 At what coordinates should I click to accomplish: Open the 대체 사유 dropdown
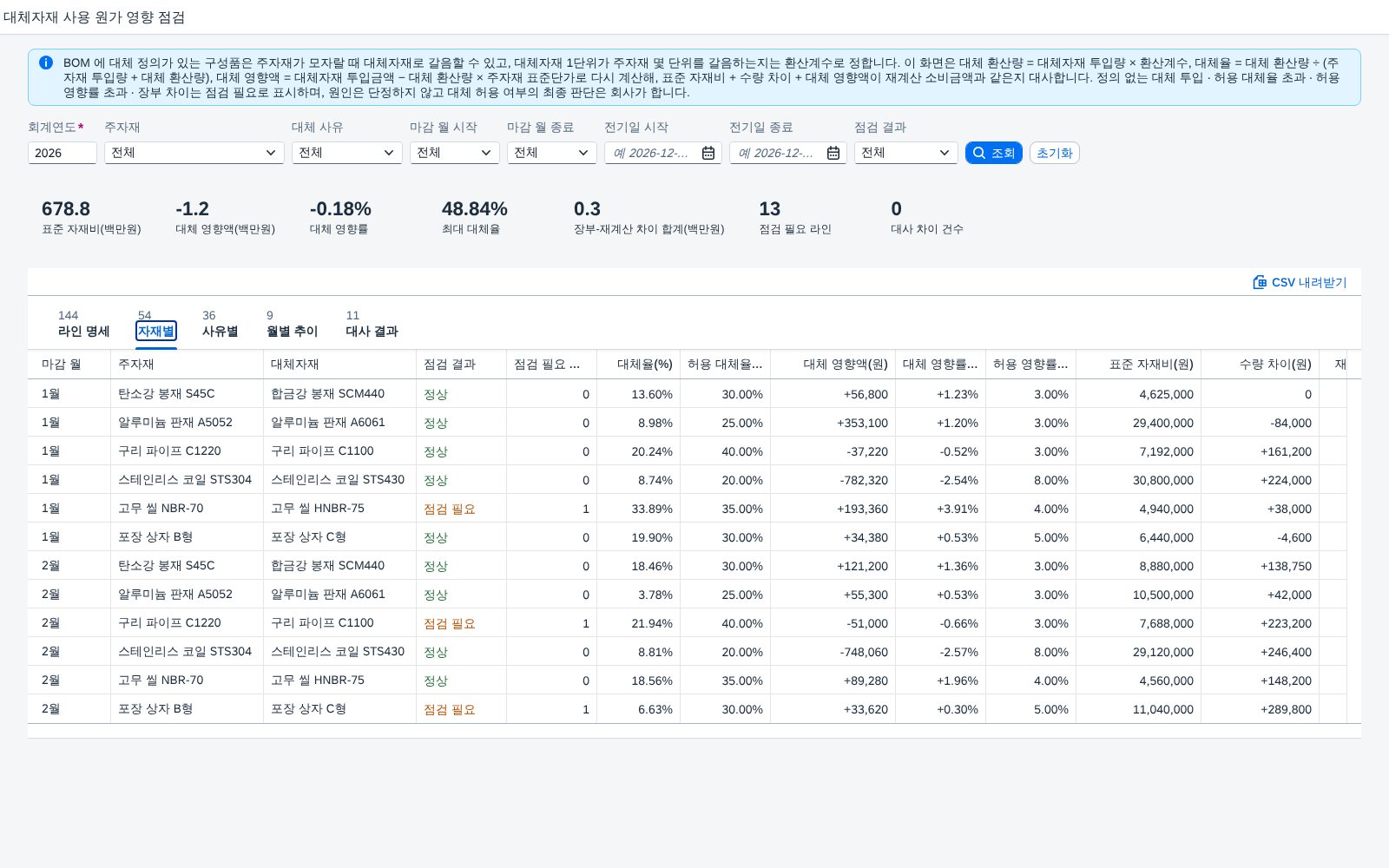pyautogui.click(x=389, y=153)
